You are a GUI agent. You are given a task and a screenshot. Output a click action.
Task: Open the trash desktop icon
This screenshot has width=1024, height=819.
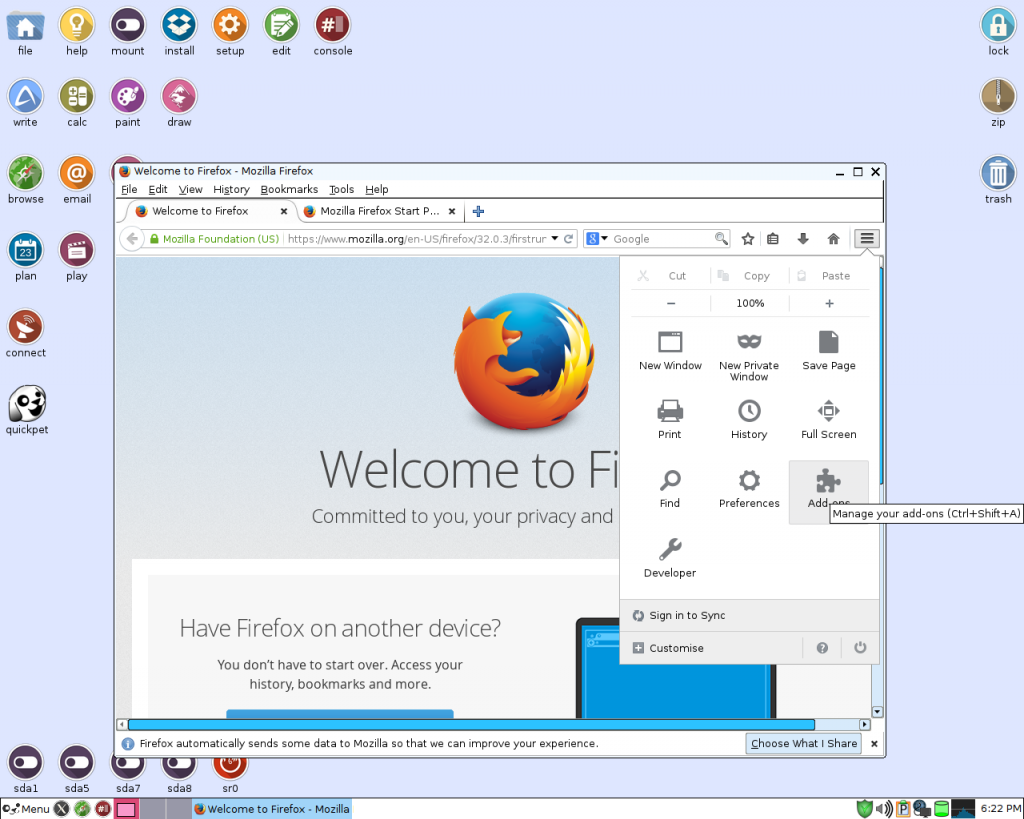click(998, 180)
